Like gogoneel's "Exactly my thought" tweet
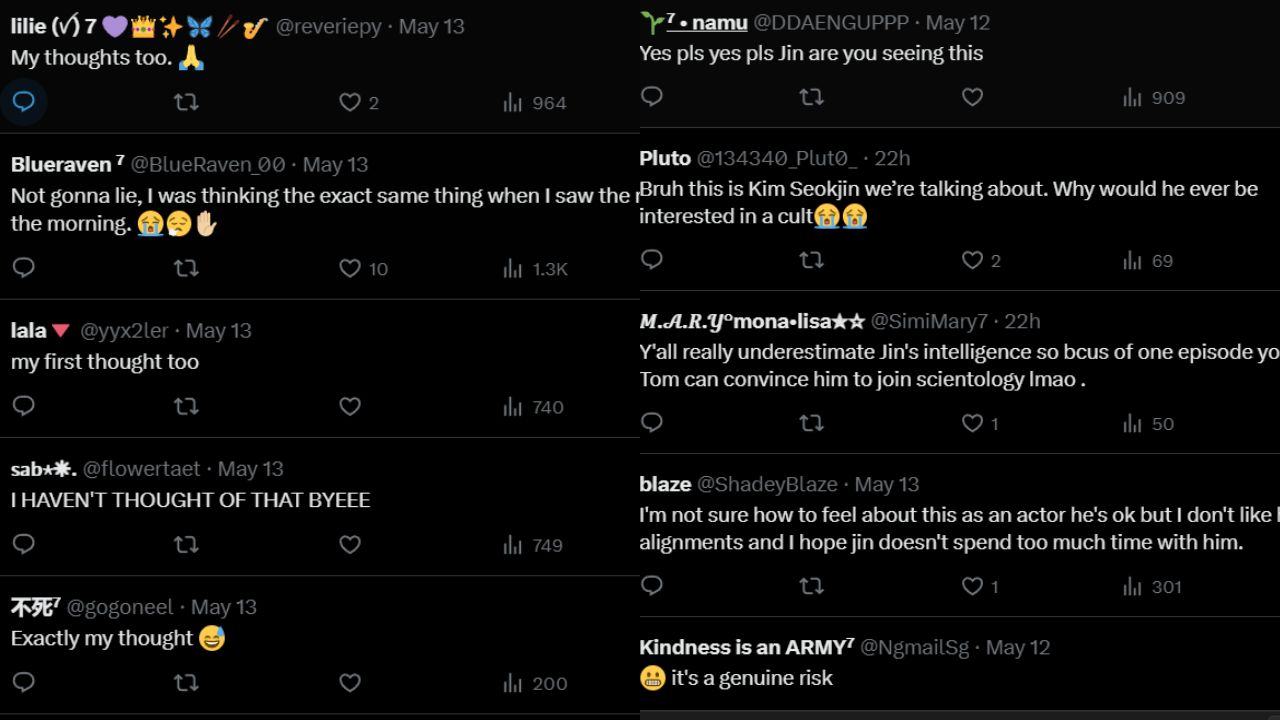1280x720 pixels. [x=349, y=683]
